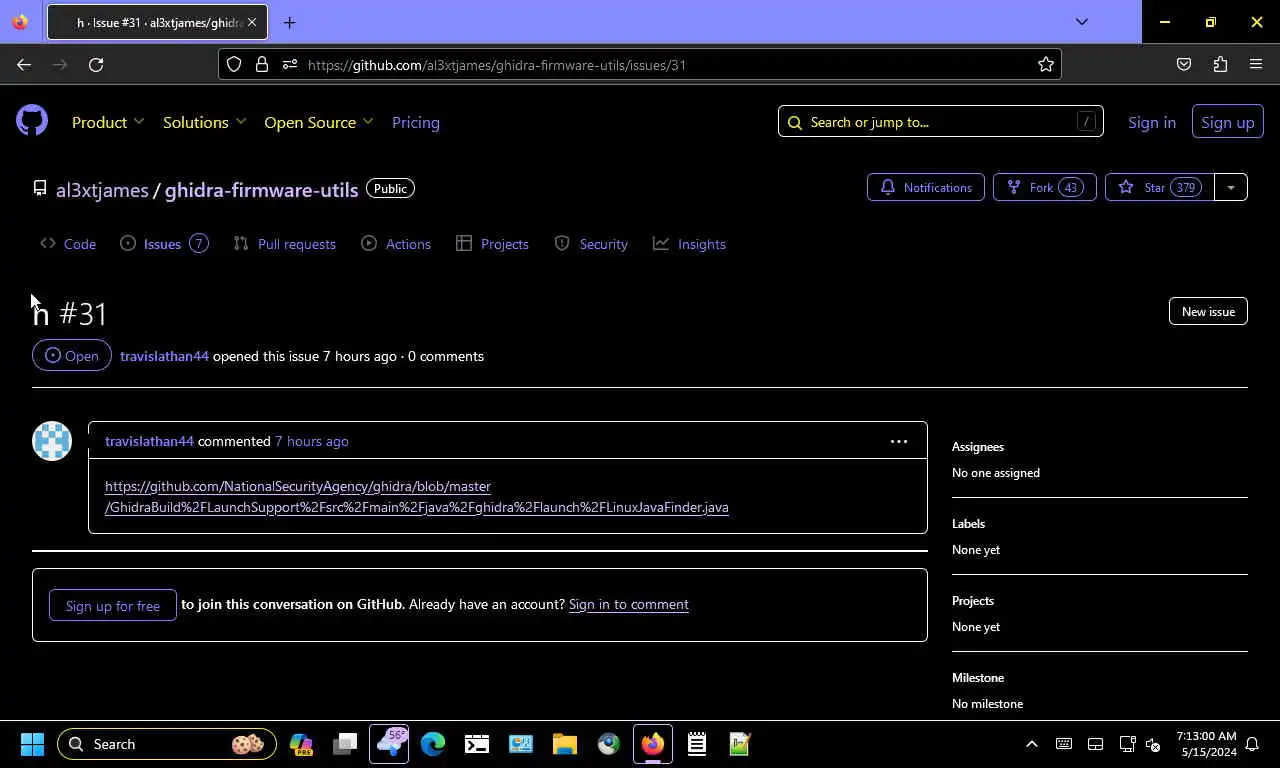The height and width of the screenshot is (768, 1280).
Task: Open the weather widget showing 56°
Action: pyautogui.click(x=389, y=744)
